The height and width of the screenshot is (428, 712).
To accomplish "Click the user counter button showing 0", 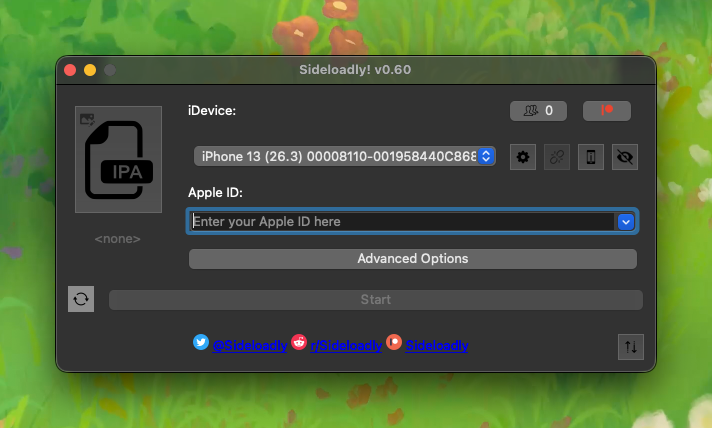I will pyautogui.click(x=539, y=110).
